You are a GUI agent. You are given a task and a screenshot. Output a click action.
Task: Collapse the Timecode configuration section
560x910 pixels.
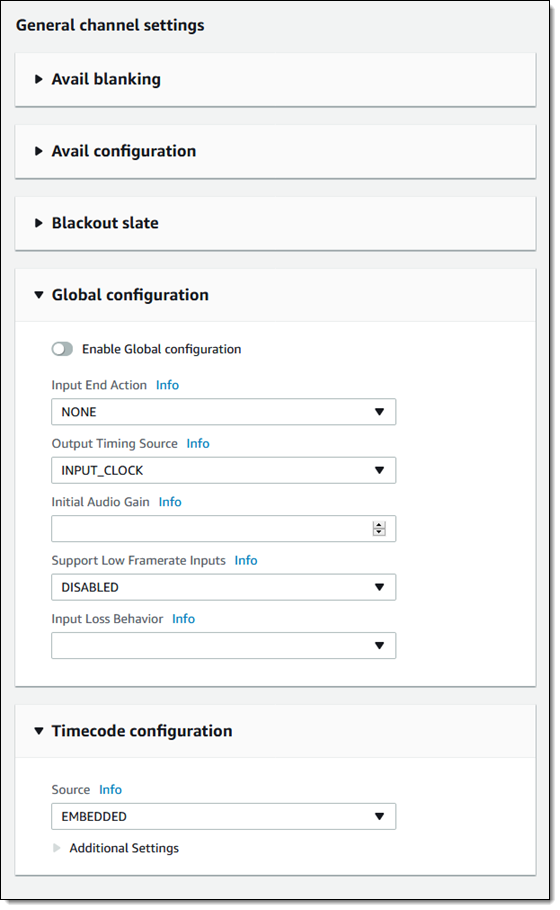coord(275,731)
